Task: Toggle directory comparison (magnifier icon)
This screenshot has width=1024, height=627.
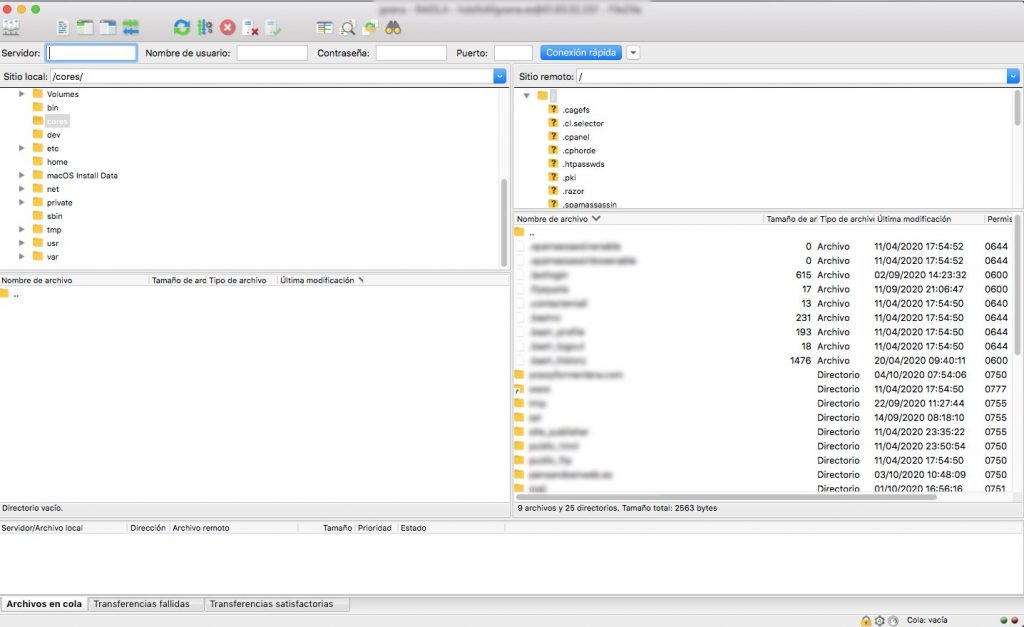Action: tap(347, 27)
